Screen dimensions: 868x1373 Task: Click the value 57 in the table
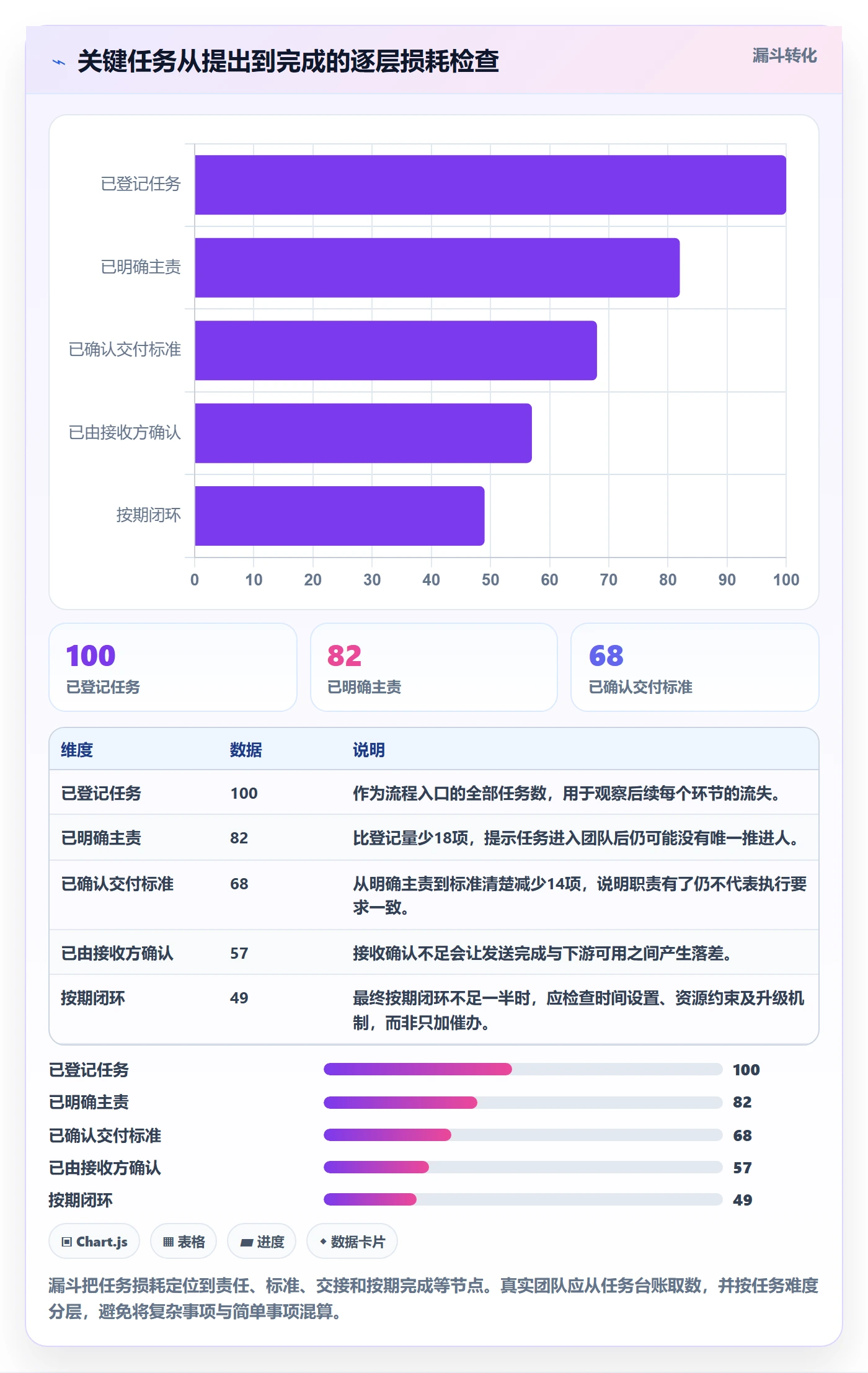tap(239, 953)
